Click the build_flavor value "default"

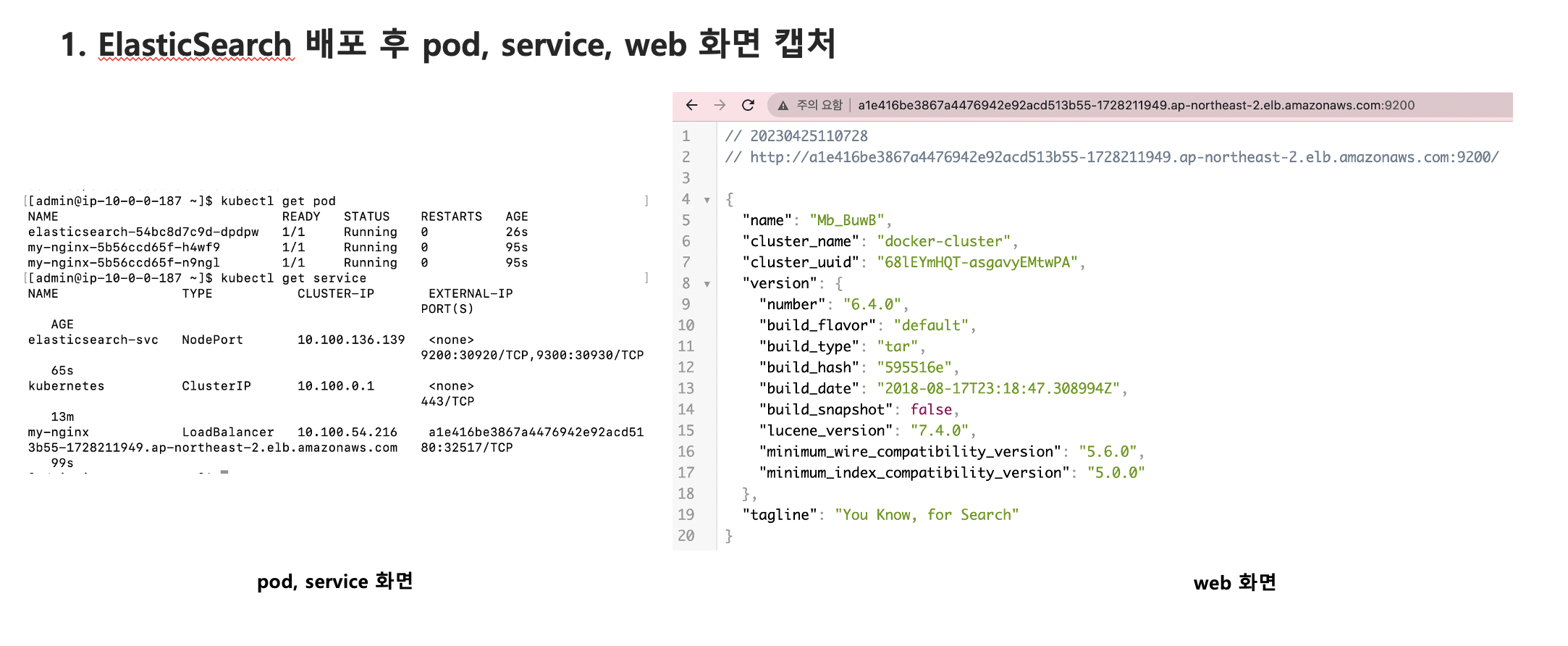[x=932, y=325]
